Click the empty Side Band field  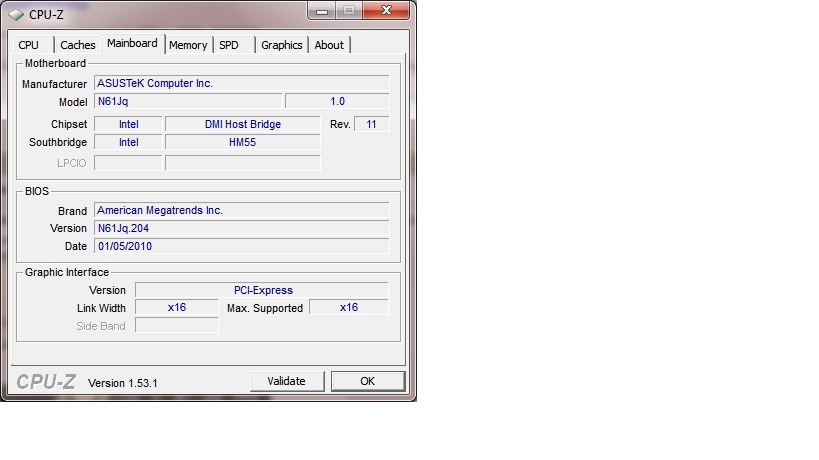click(177, 325)
